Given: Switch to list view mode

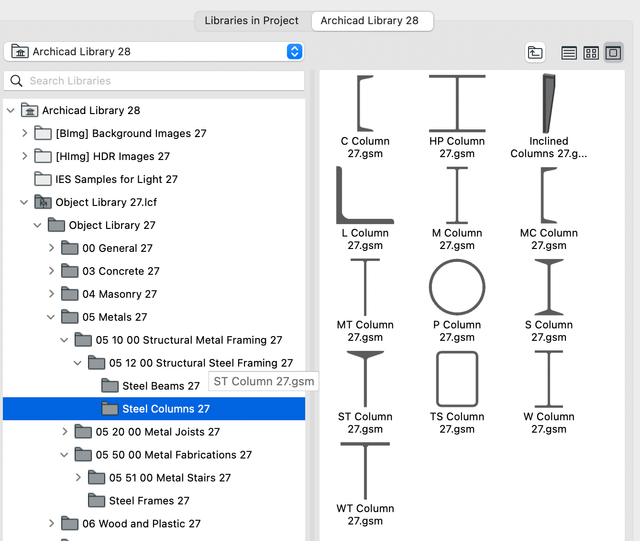Looking at the screenshot, I should [569, 53].
